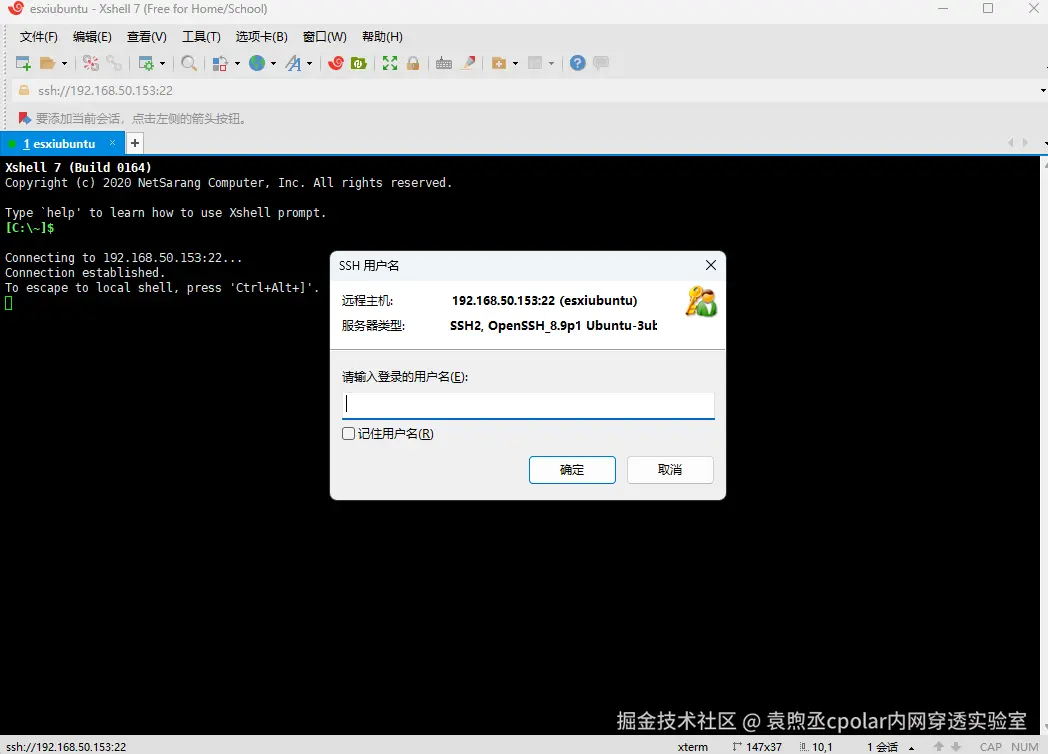Screen dimensions: 1048x754
Task: Maximize the Xshell window
Action: tap(988, 9)
